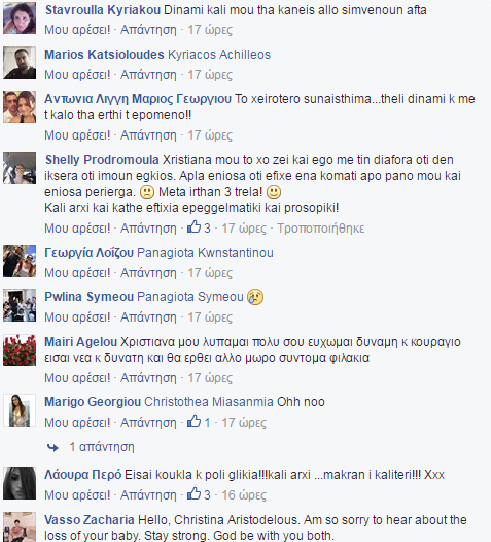Open tagged name Christothea Miasanmia
This screenshot has height=542, width=491.
[x=209, y=402]
